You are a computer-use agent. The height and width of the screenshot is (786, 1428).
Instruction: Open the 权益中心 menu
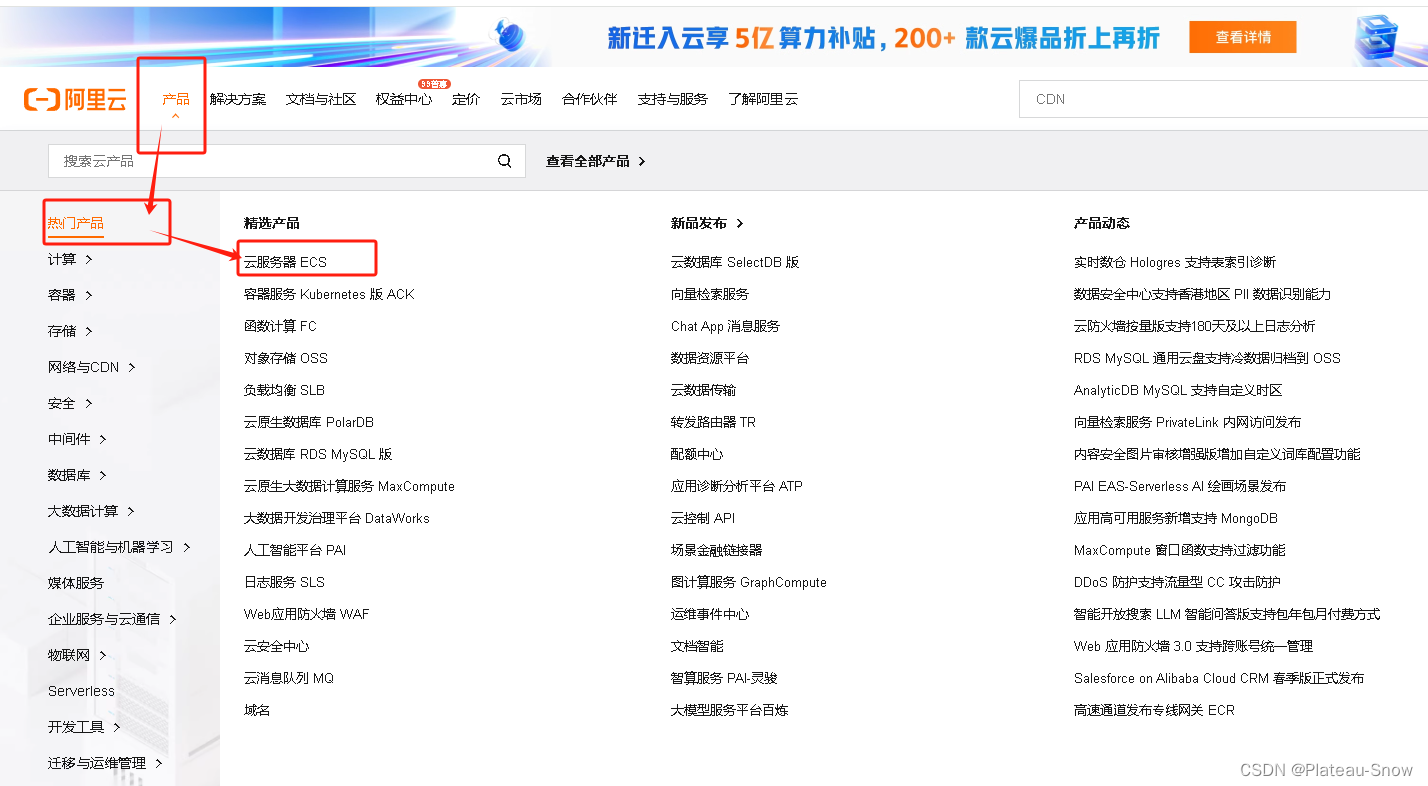404,99
